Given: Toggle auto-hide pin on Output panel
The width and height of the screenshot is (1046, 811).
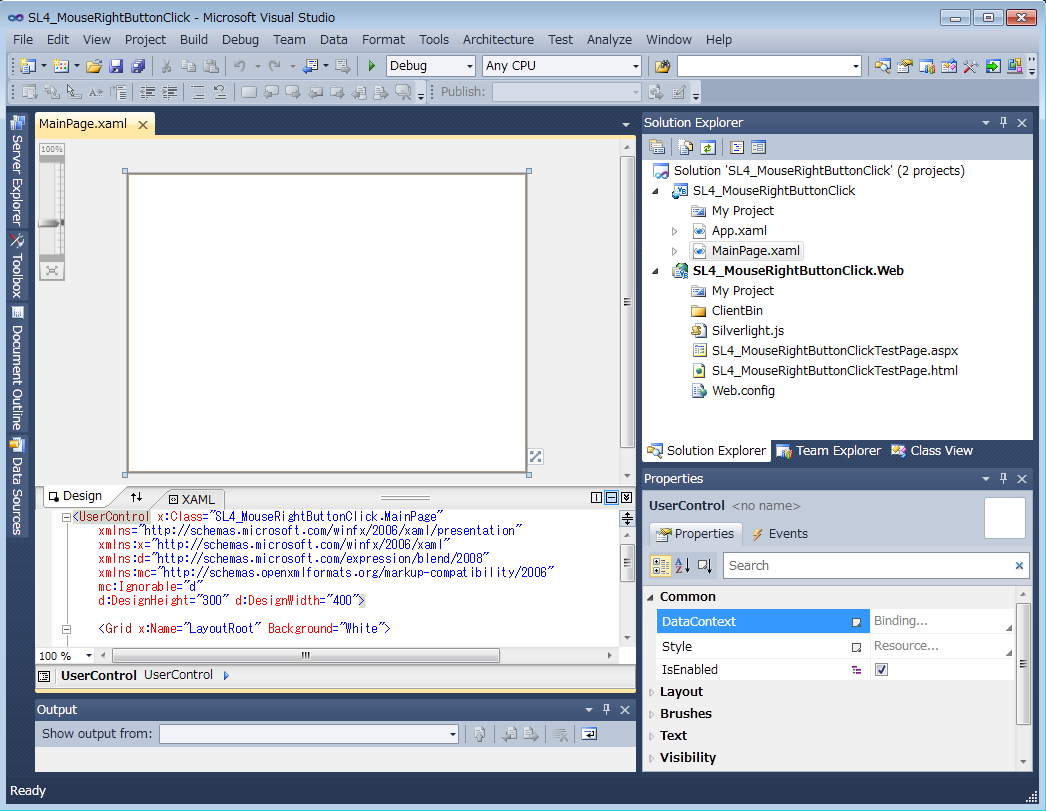Looking at the screenshot, I should (x=606, y=710).
